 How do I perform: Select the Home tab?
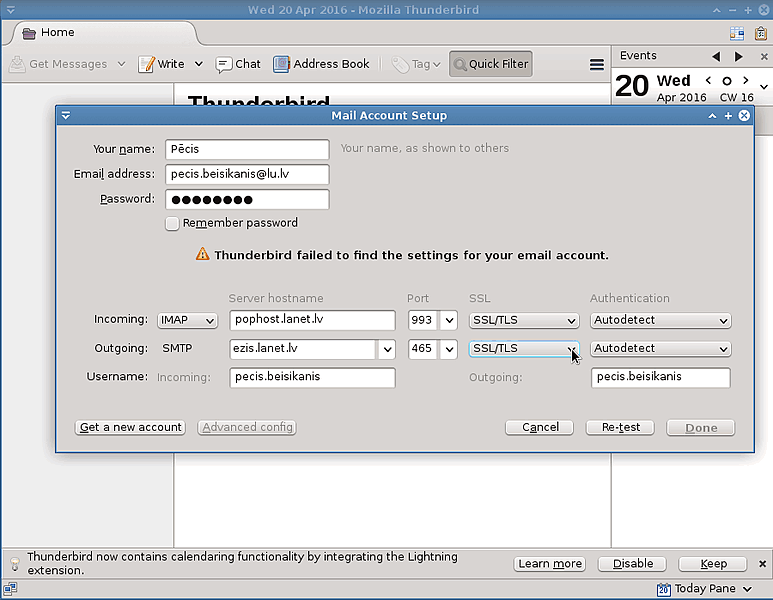[x=105, y=33]
